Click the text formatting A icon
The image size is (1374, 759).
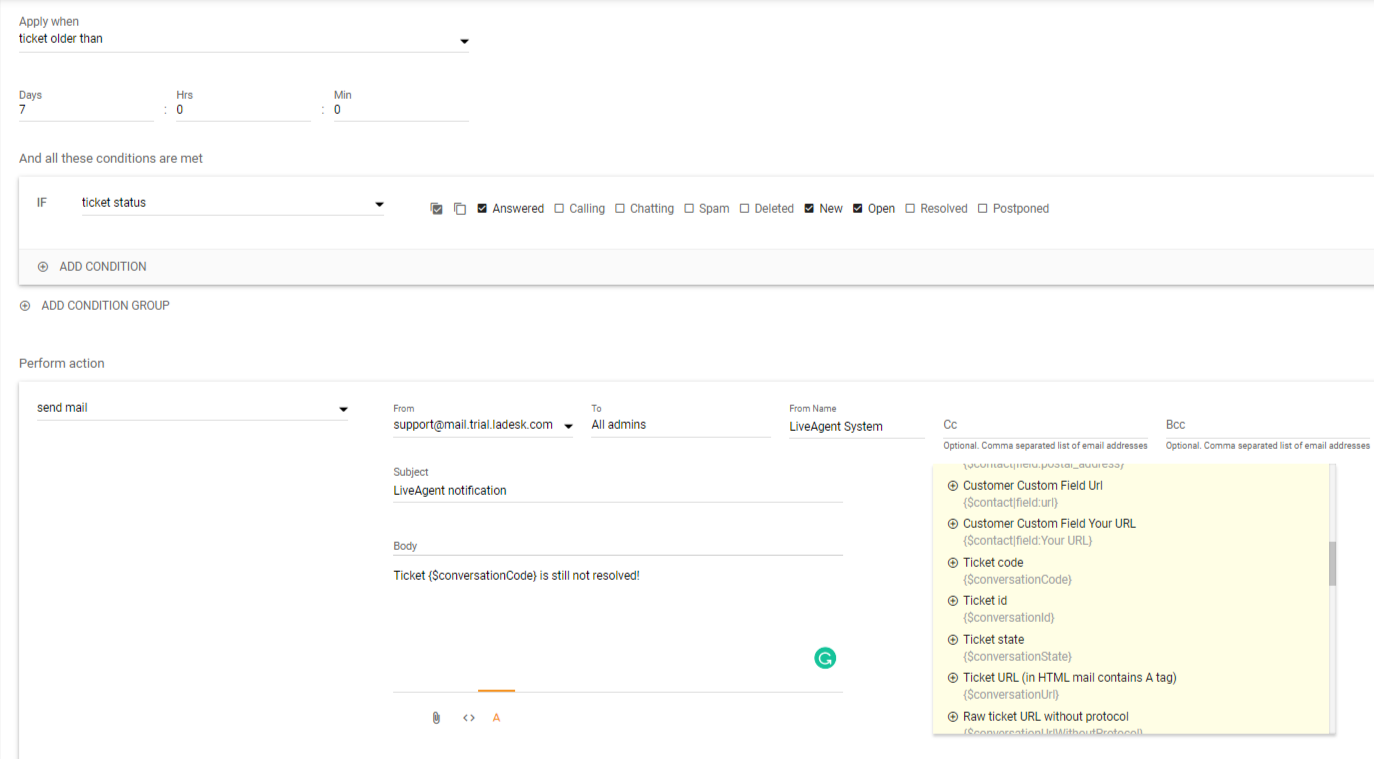(x=496, y=718)
